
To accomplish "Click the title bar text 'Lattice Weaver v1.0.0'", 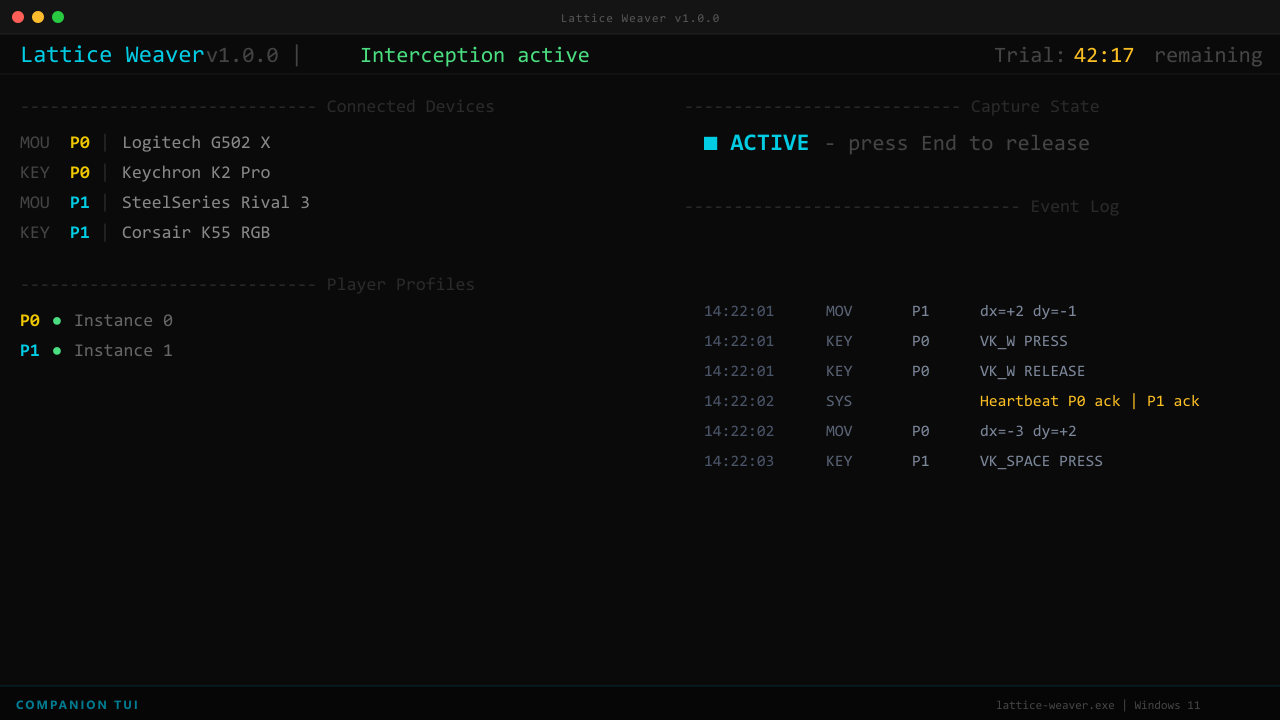I will coord(640,18).
